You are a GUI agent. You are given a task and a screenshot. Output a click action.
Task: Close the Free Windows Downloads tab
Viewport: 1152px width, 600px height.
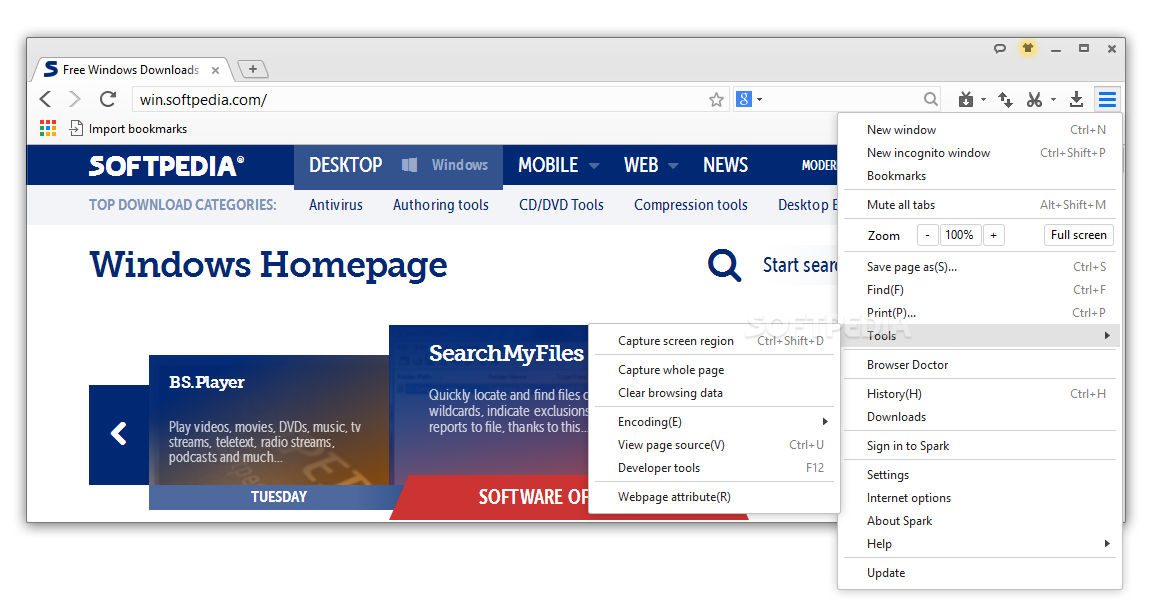point(215,71)
